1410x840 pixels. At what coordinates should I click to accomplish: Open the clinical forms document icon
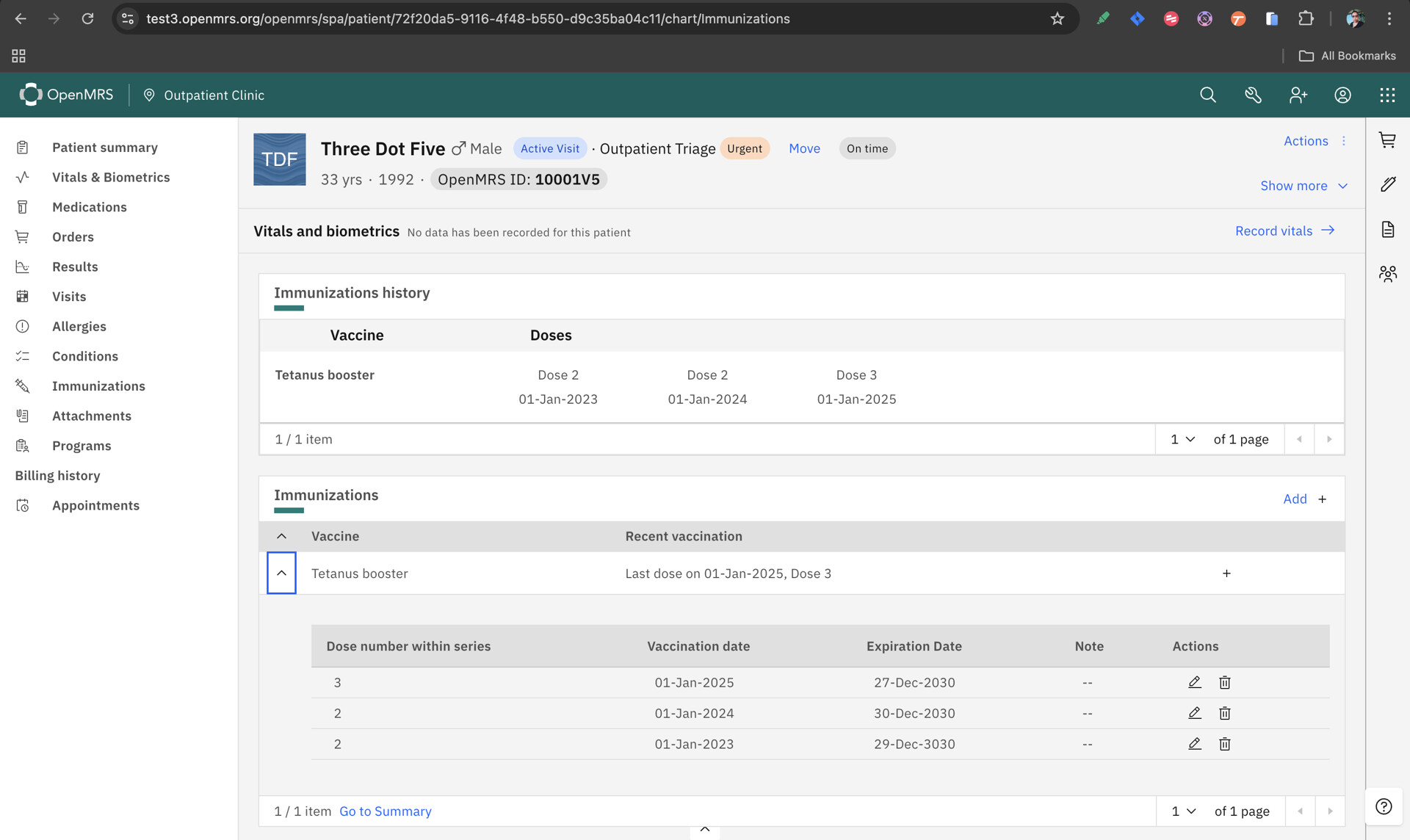[1386, 230]
